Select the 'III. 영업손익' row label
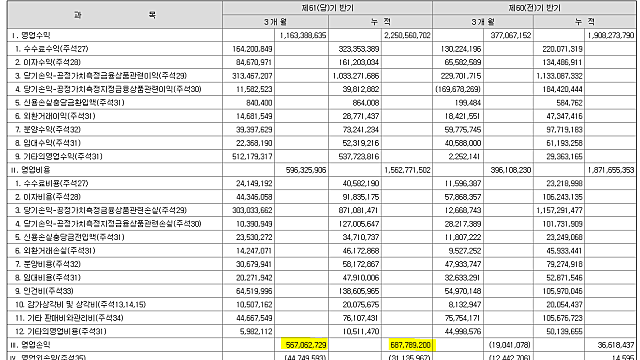640x360 pixels. (31, 345)
